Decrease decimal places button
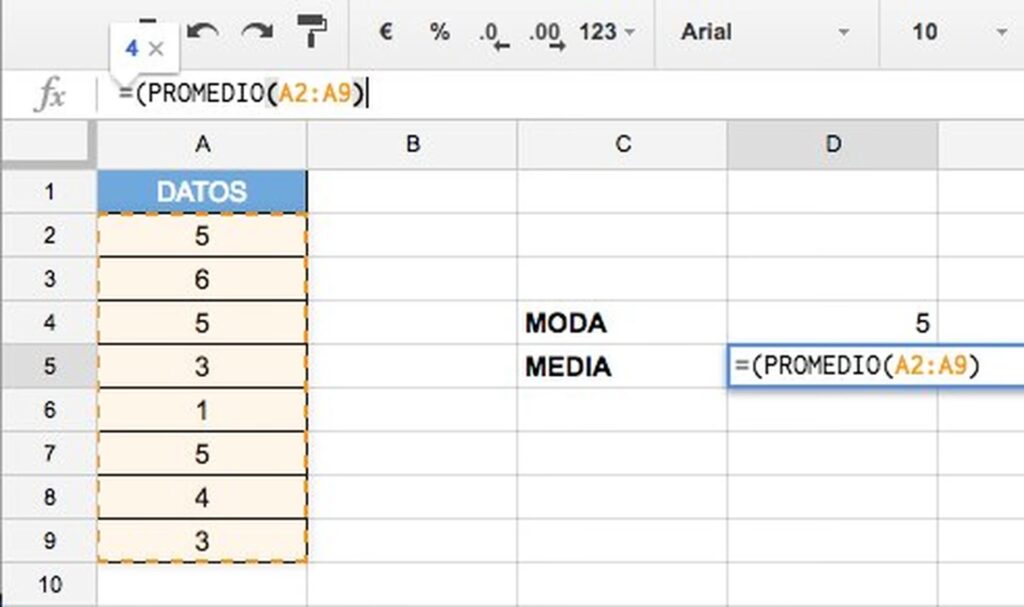 coord(494,34)
